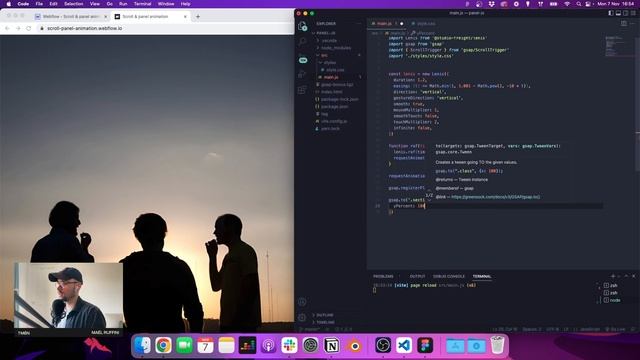640x360 pixels.
Task: Open the Run and Debug view
Action: tap(302, 74)
